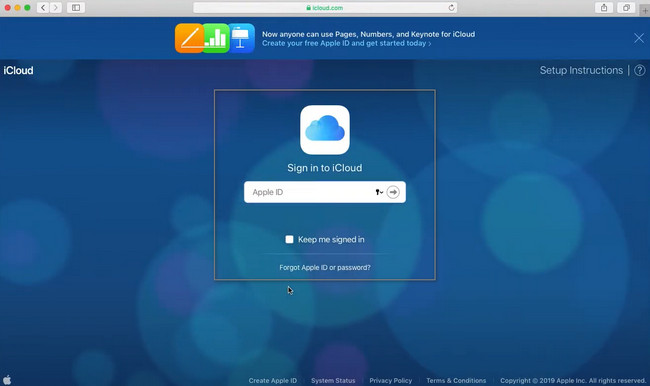Screen dimensions: 650x386
Task: Click the 'Now anyone can use Pages' banner text
Action: tap(369, 34)
